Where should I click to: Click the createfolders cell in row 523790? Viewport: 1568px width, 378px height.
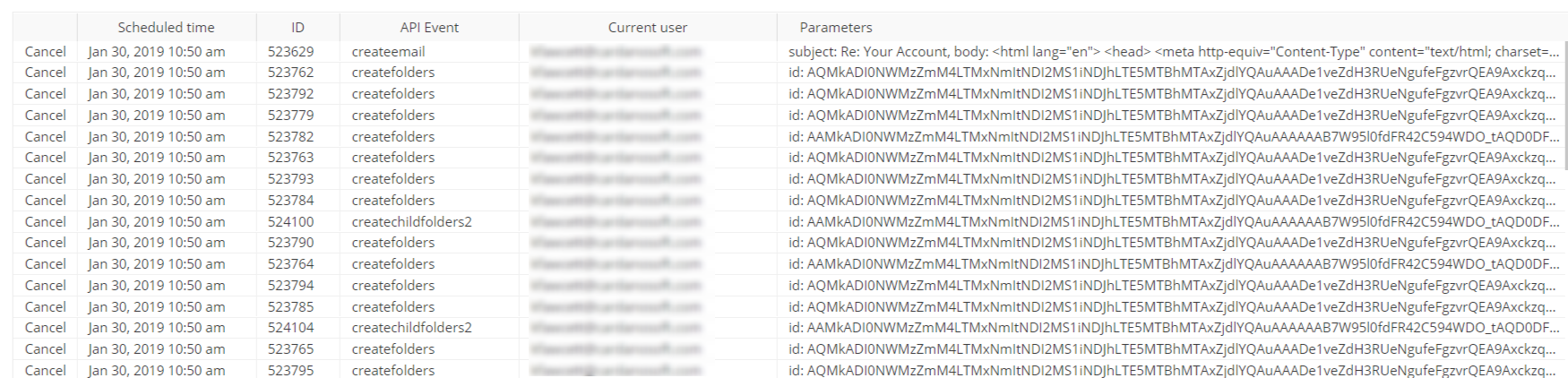(393, 243)
